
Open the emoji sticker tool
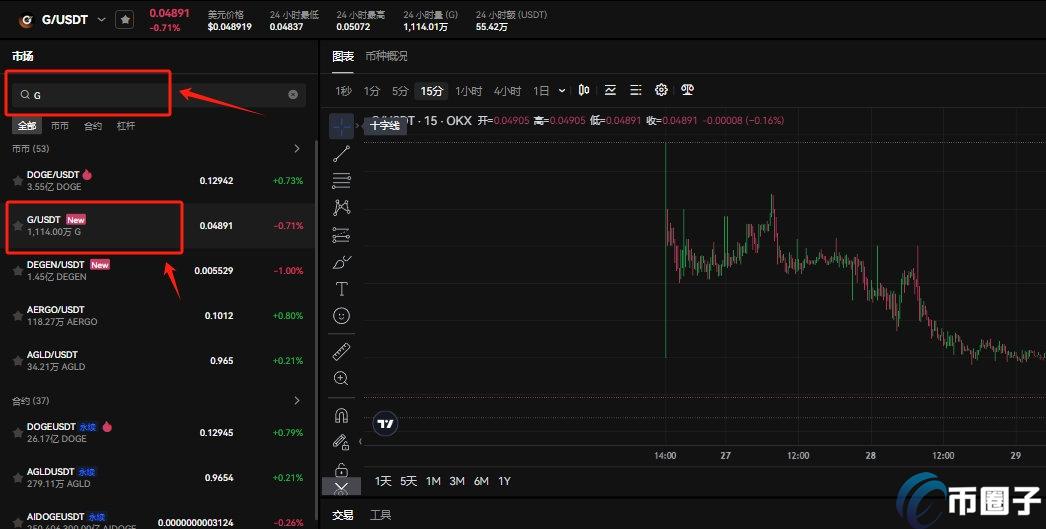point(342,316)
